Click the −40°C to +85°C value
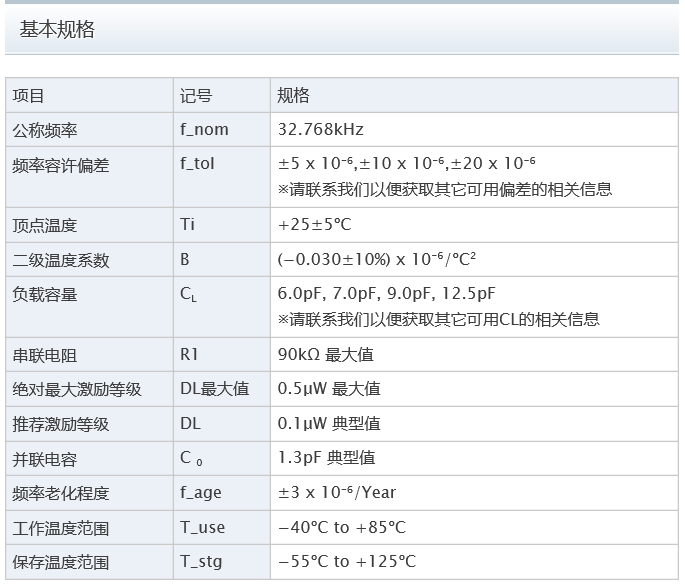This screenshot has width=685, height=585. click(x=341, y=527)
